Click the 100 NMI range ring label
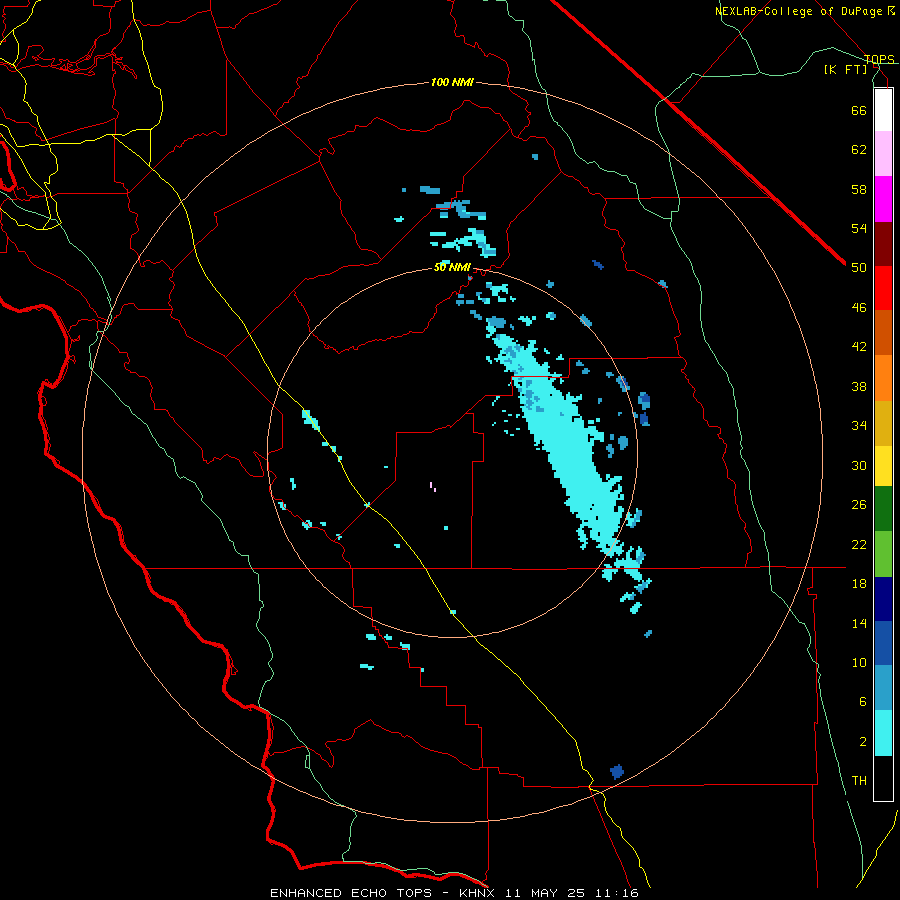Image resolution: width=900 pixels, height=900 pixels. pyautogui.click(x=452, y=82)
